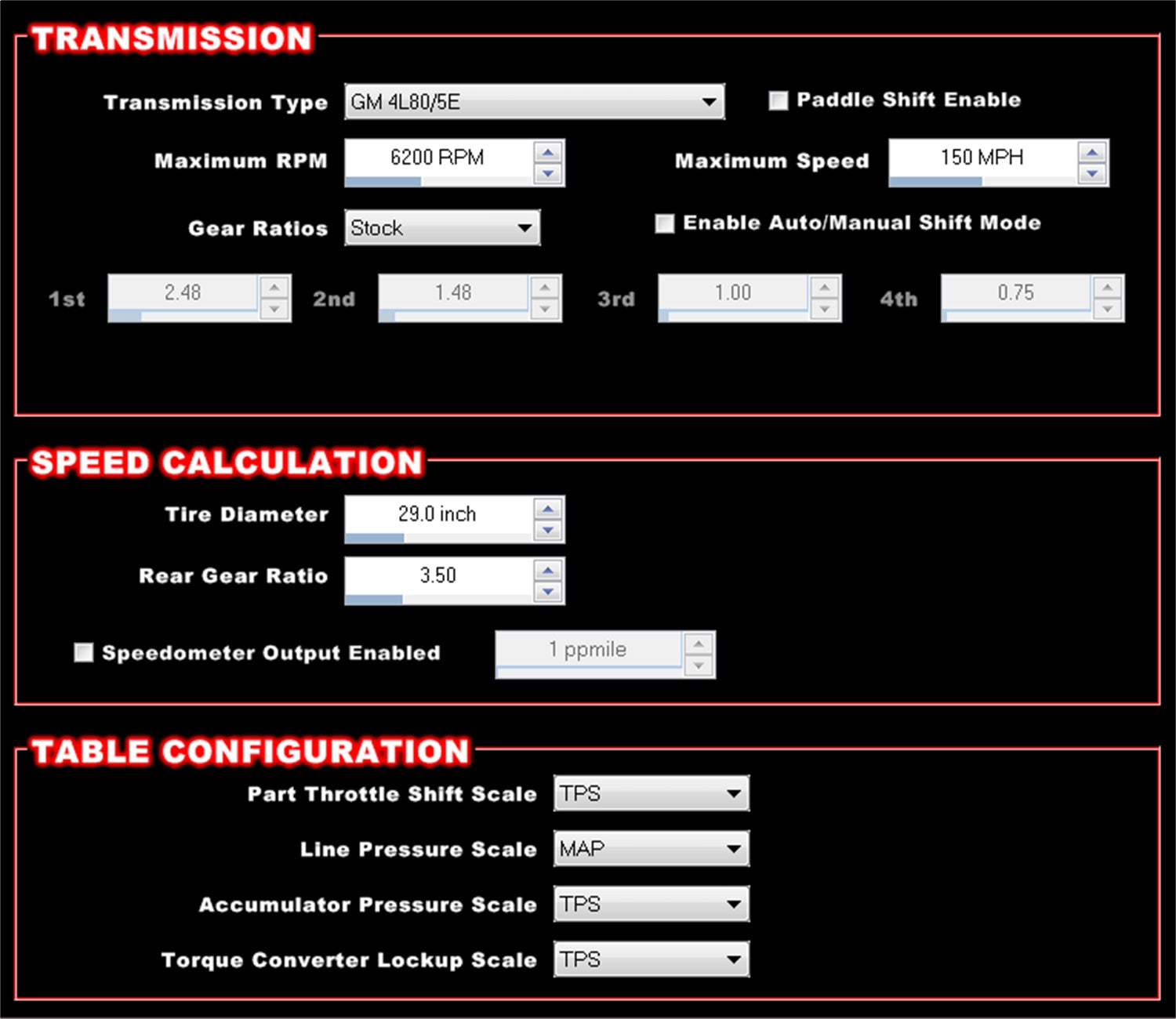Screen dimensions: 1176x1019
Task: Click Maximum Speed up arrow
Action: pos(1092,152)
